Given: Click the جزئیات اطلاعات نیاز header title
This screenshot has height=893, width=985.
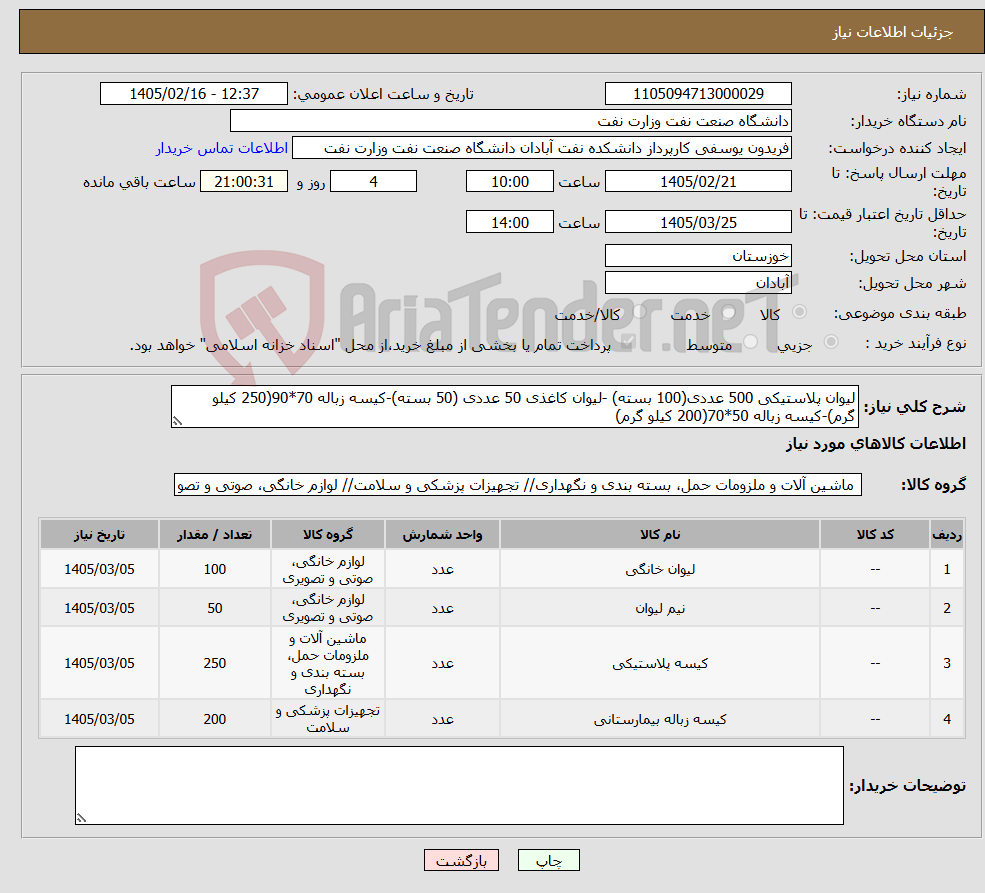Looking at the screenshot, I should click(892, 32).
